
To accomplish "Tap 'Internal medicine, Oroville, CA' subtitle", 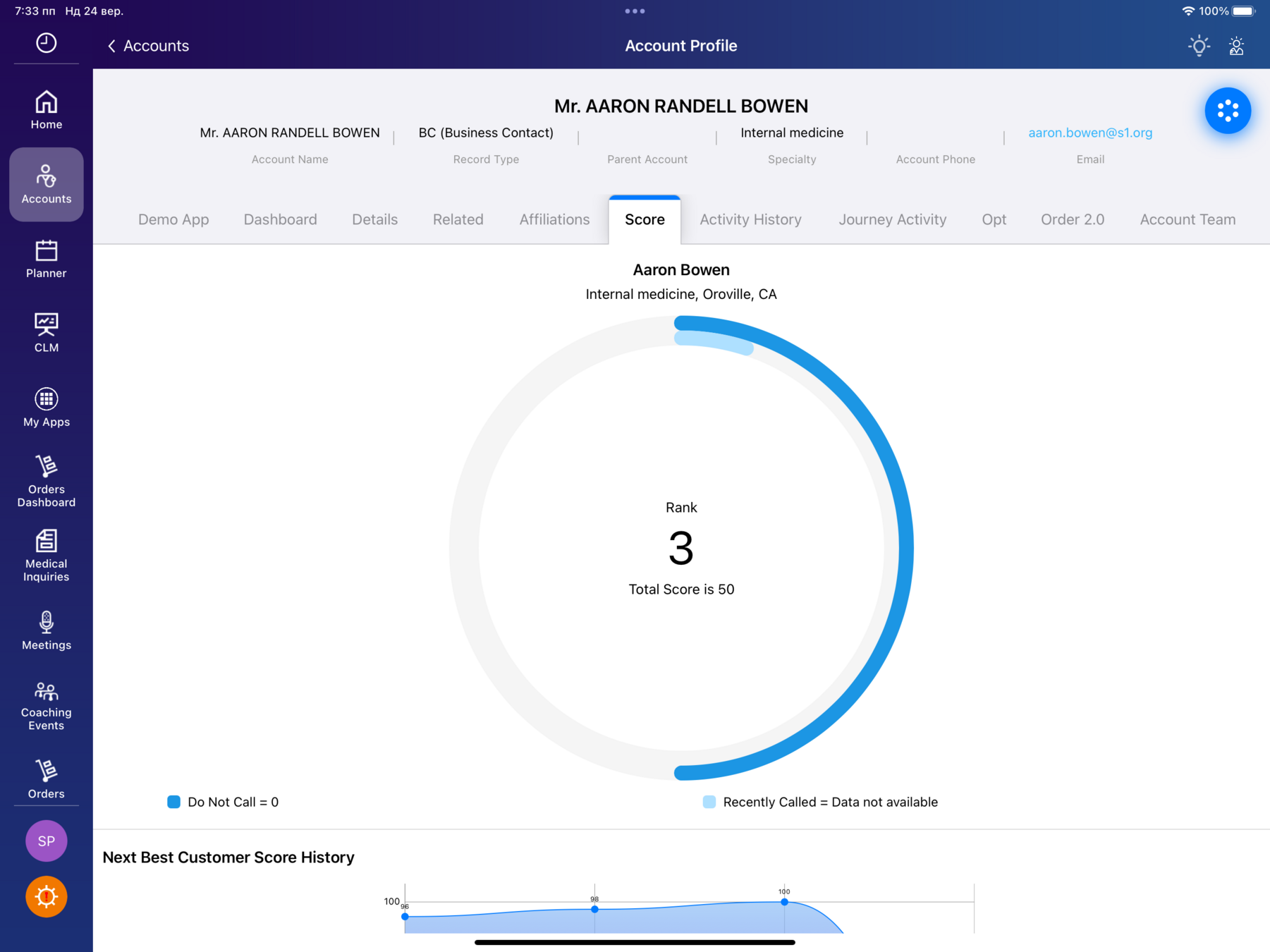I will (681, 294).
